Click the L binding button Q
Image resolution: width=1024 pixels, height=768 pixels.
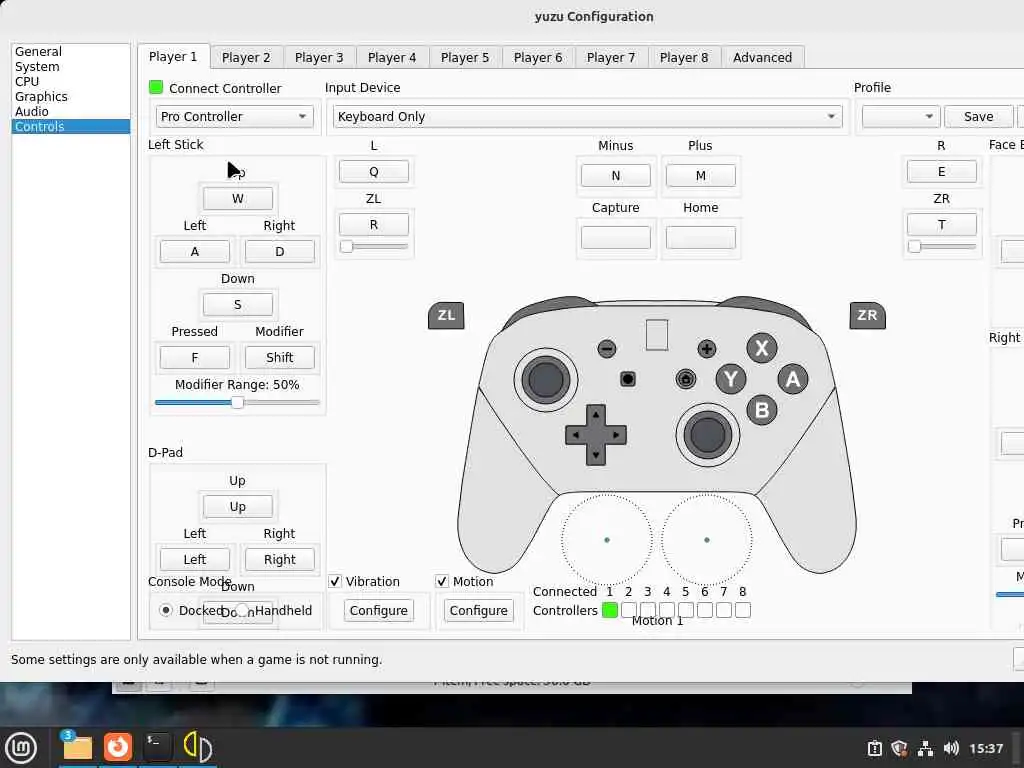[x=374, y=172]
